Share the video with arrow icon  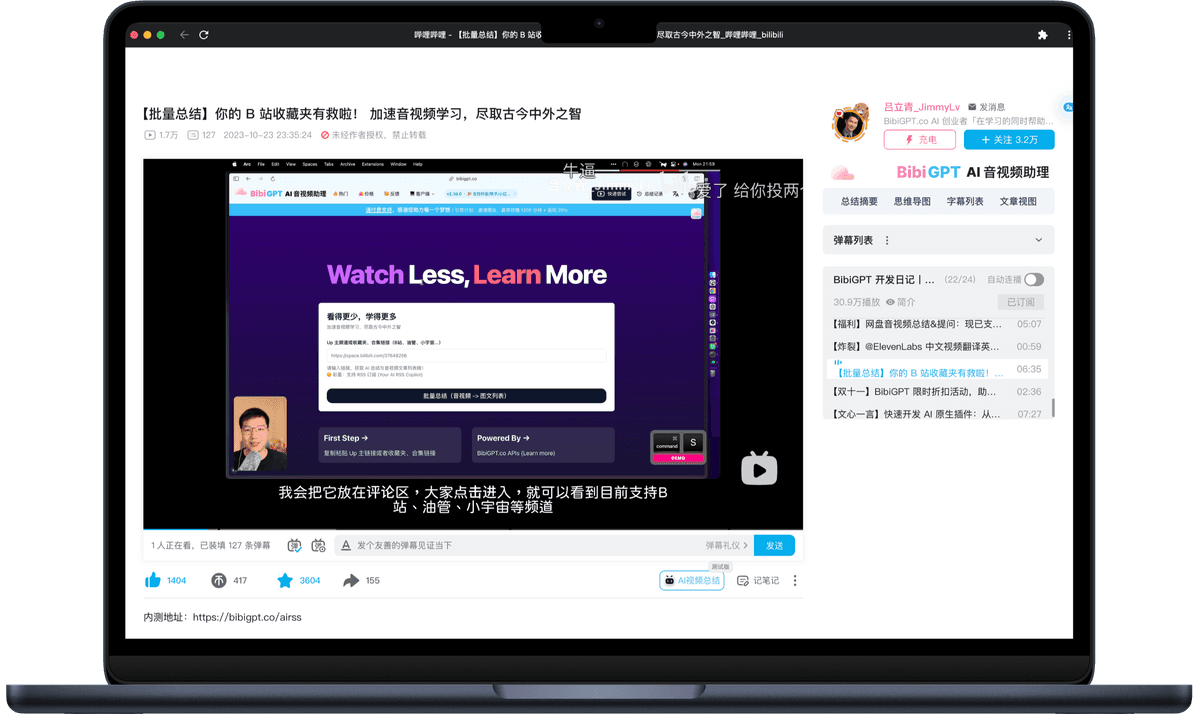[x=351, y=580]
